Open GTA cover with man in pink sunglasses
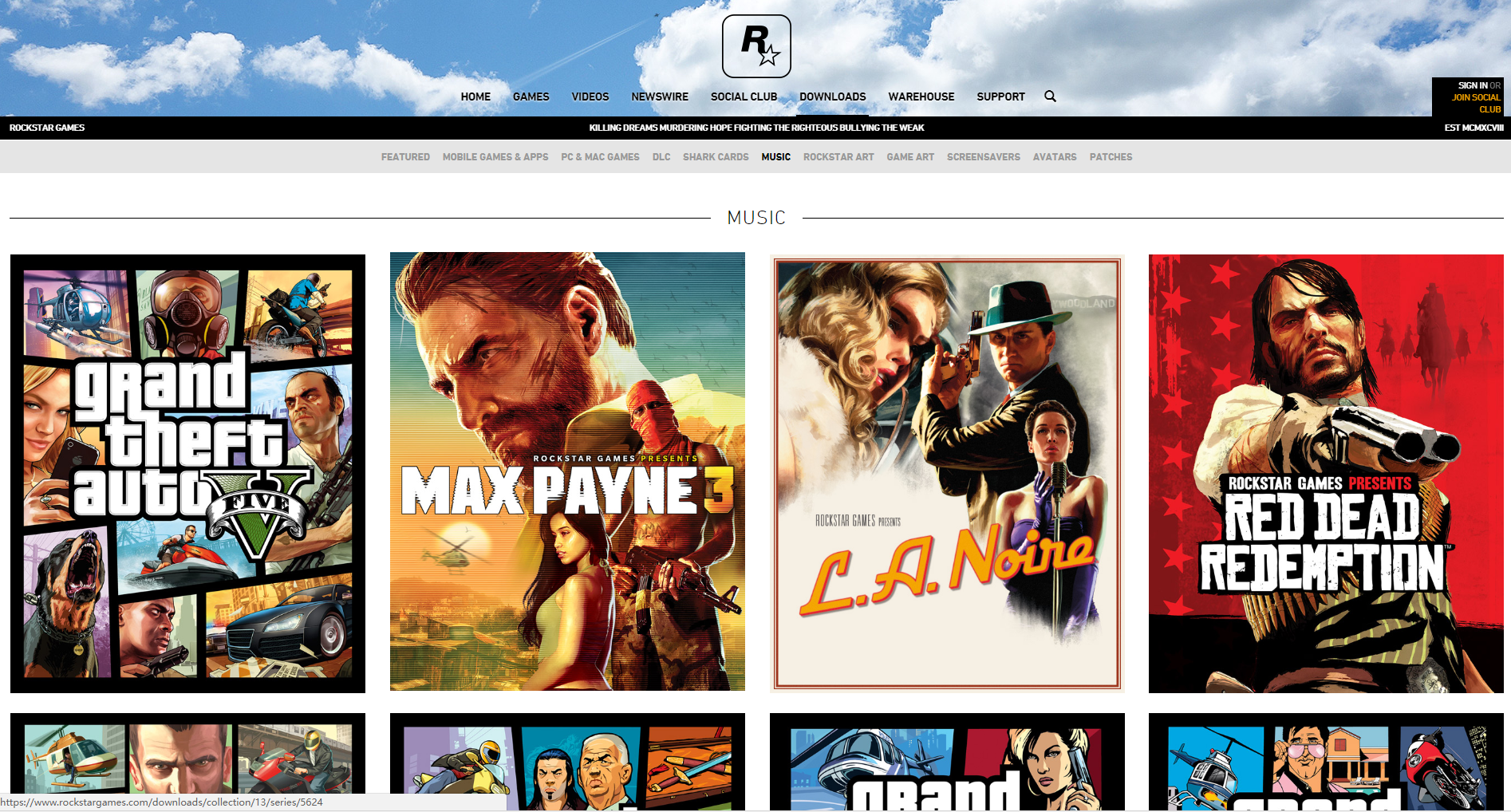The width and height of the screenshot is (1511, 812). pyautogui.click(x=1326, y=762)
